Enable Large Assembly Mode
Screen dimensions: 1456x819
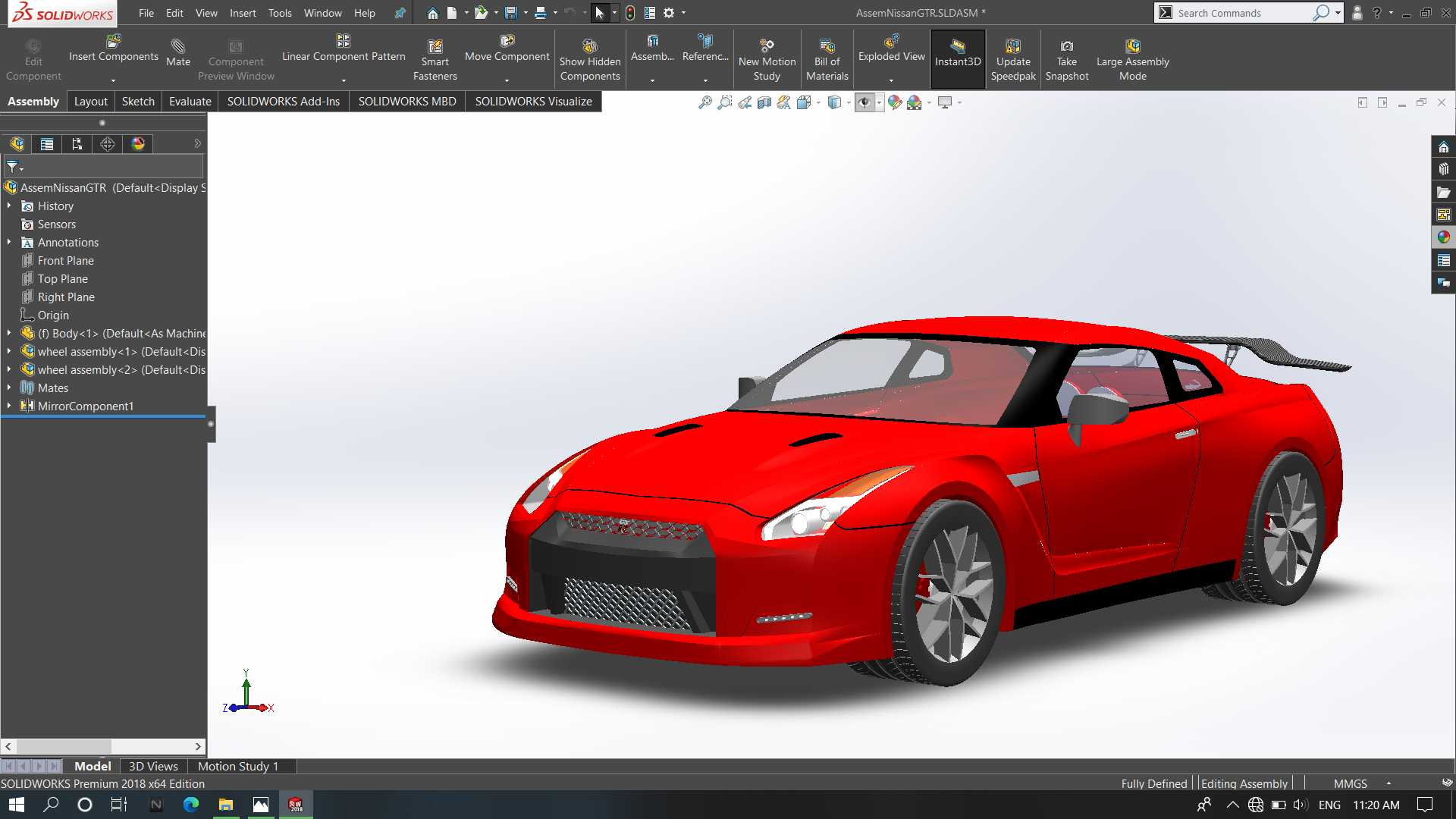pos(1132,61)
